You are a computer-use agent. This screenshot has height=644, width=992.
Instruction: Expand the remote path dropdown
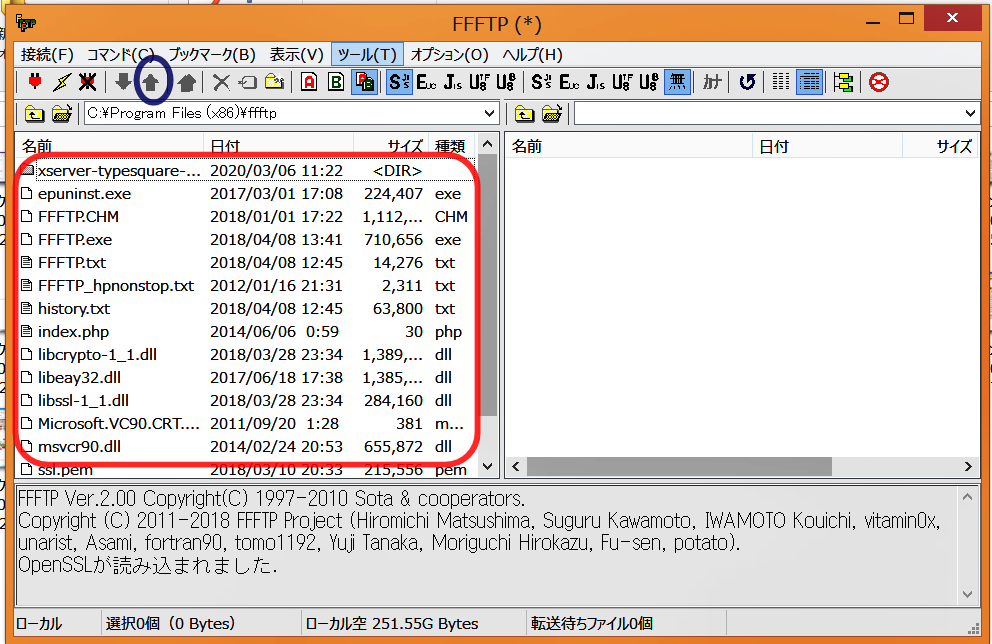(x=970, y=114)
